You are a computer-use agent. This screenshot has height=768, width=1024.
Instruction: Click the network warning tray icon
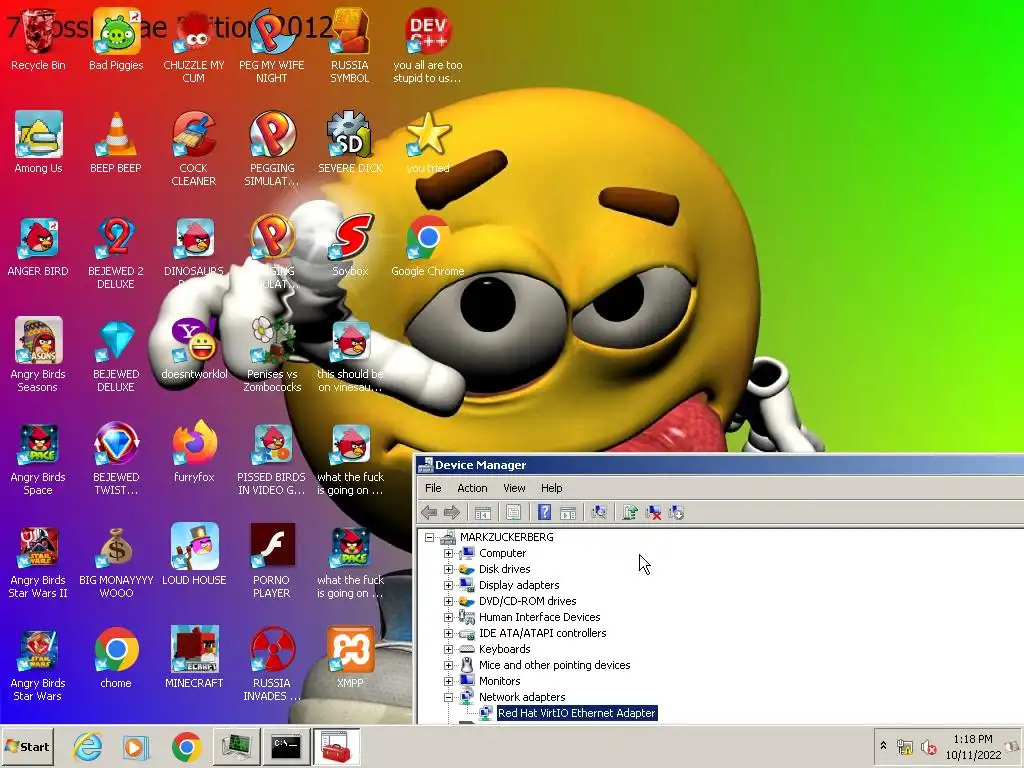(x=904, y=746)
